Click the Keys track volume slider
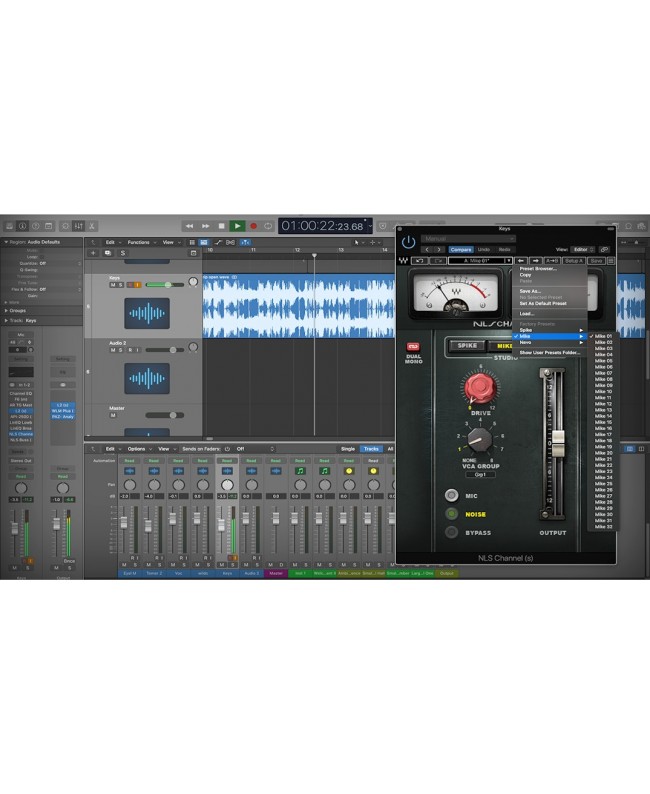 (165, 285)
